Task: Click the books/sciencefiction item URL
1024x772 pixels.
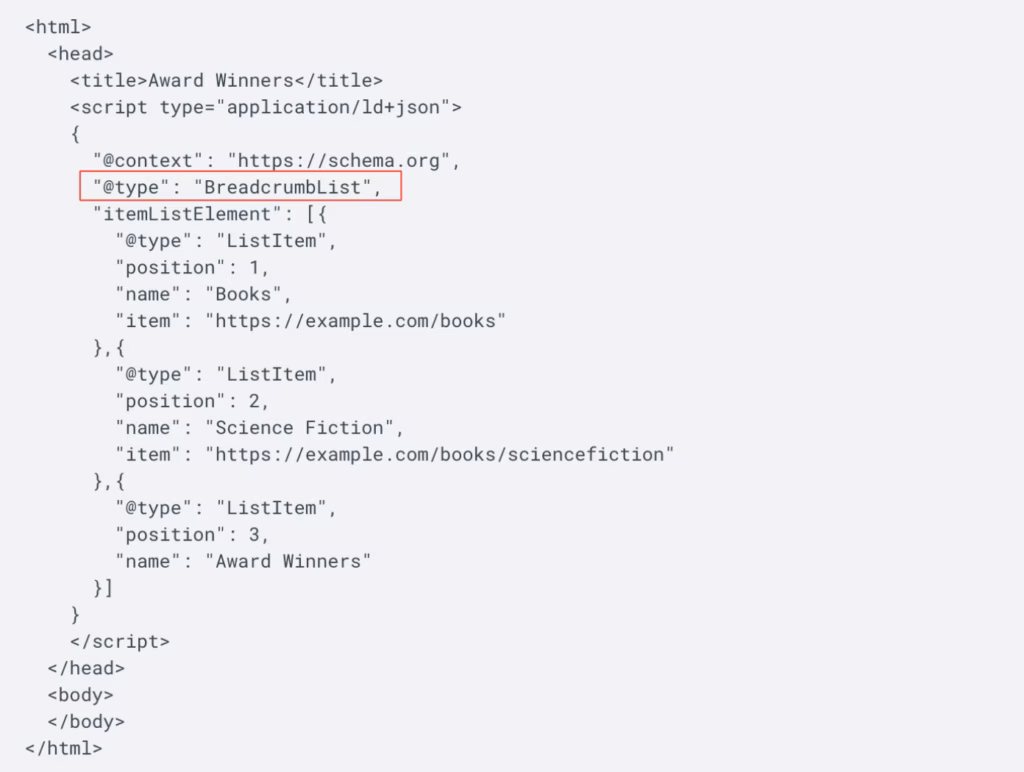Action: (x=440, y=454)
